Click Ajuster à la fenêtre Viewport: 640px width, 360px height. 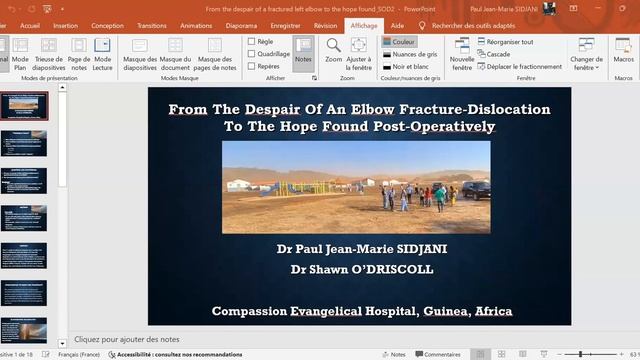point(358,55)
